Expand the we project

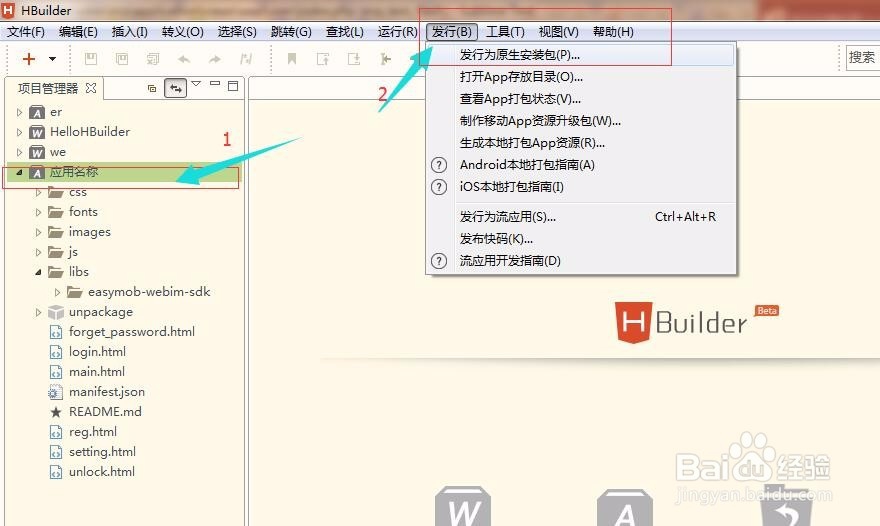19,152
